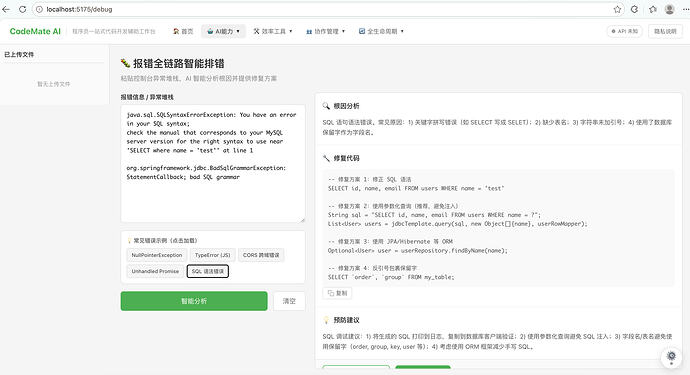Click the 预防建议 section heading
The width and height of the screenshot is (690, 375).
[346, 320]
